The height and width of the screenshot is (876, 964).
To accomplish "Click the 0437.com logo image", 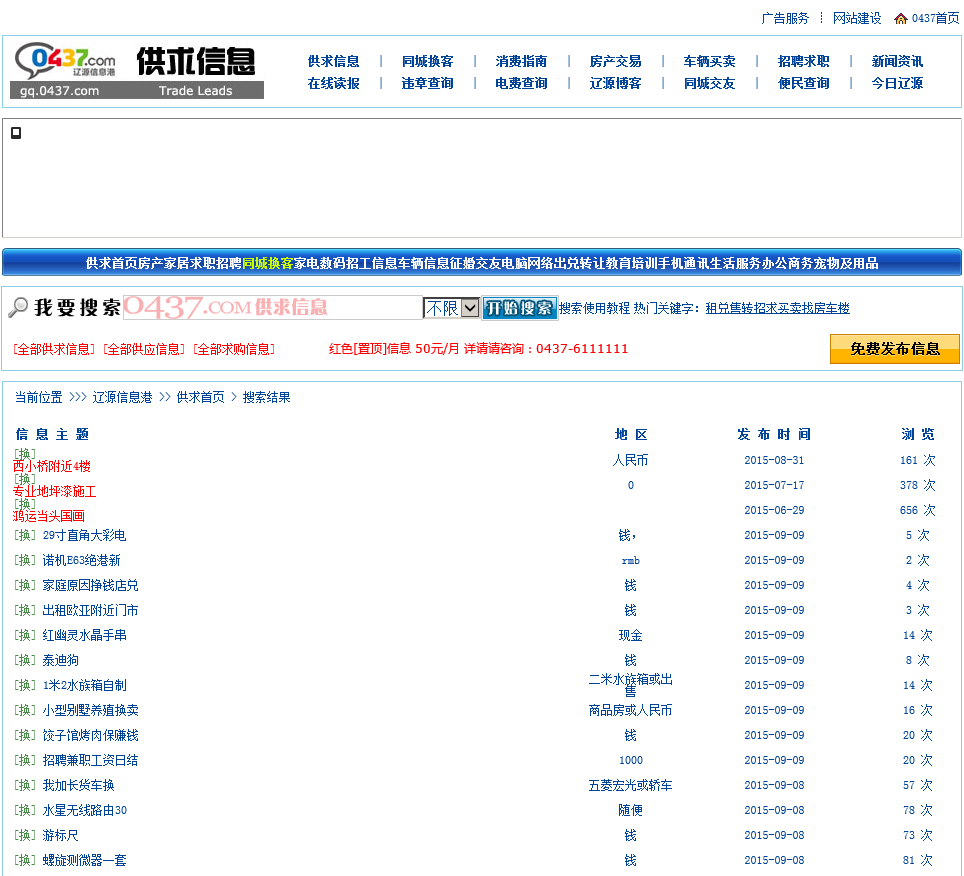I will point(137,71).
